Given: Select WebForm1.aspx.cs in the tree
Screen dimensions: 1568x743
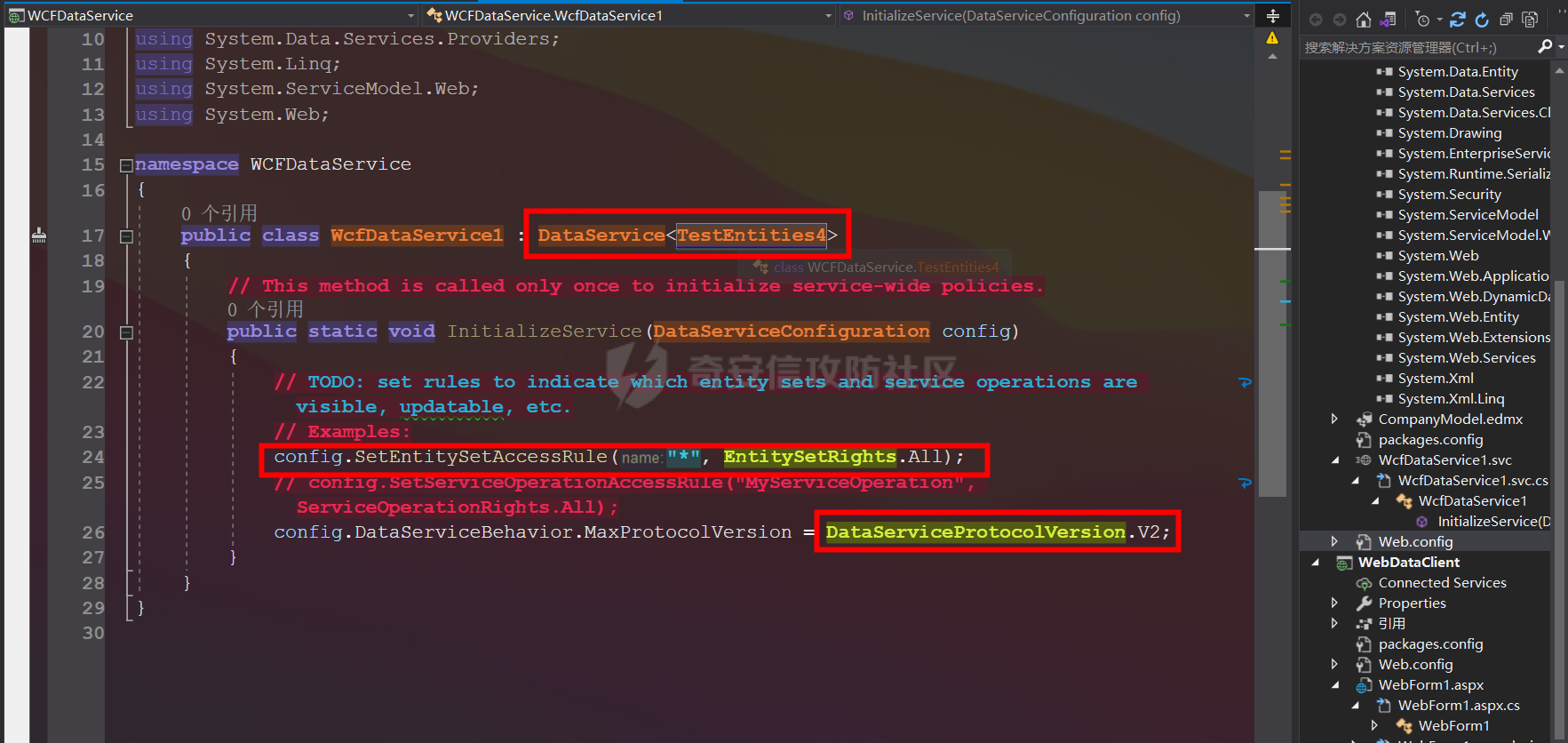Looking at the screenshot, I should click(1459, 706).
